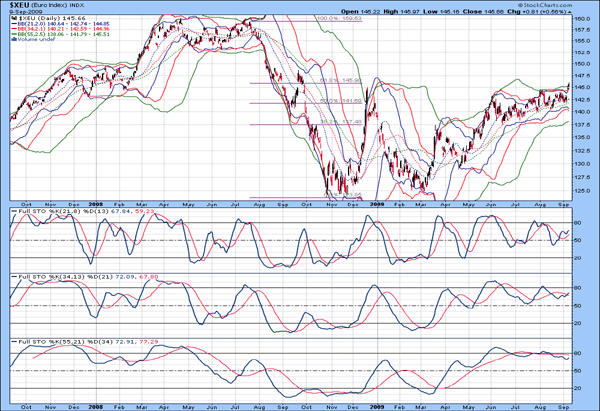Image resolution: width=600 pixels, height=411 pixels.
Task: Click the Chg +0.81 value in header
Action: [x=533, y=12]
